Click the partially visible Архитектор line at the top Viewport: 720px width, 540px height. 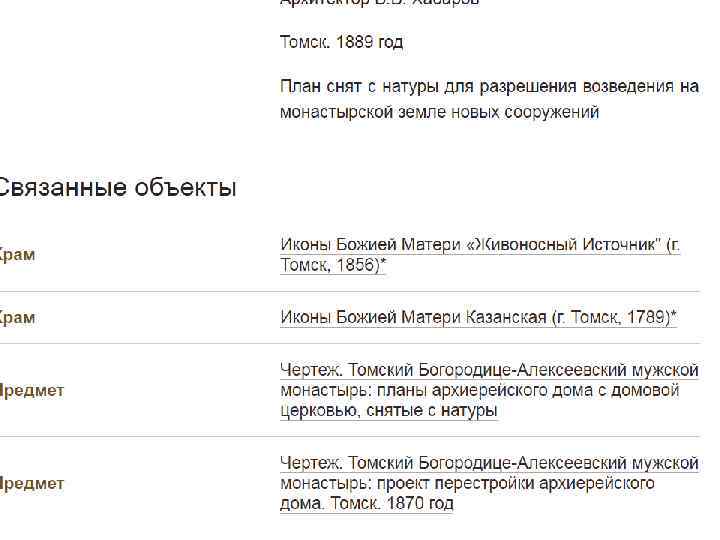(x=380, y=3)
